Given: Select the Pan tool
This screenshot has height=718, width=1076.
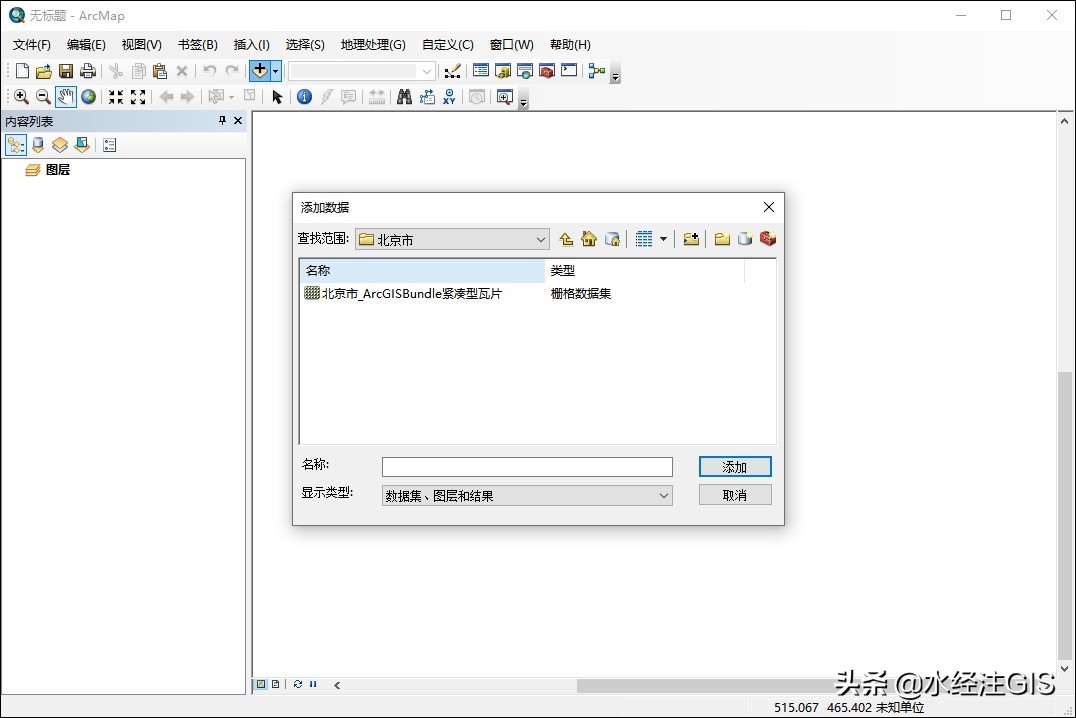Looking at the screenshot, I should click(x=66, y=96).
